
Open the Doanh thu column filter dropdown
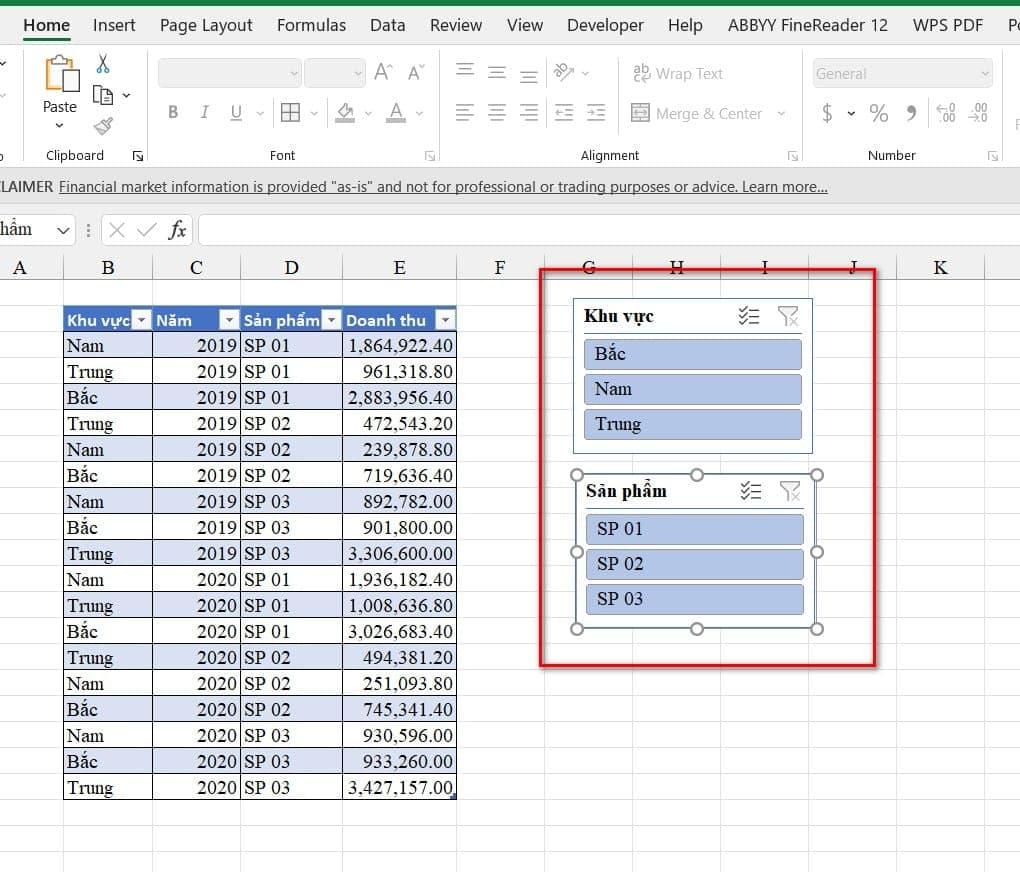pyautogui.click(x=445, y=320)
